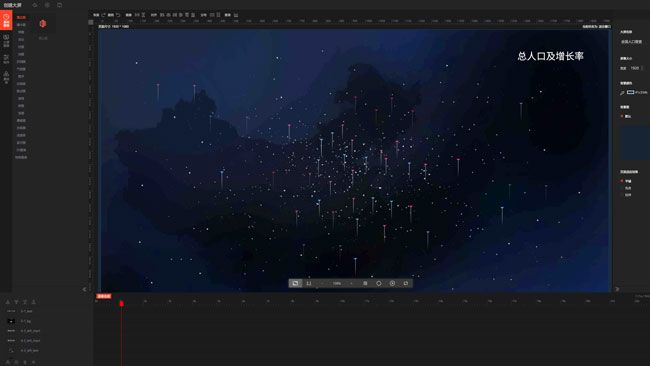
Task: Click the grid icon in canvas toolbar
Action: 365,283
